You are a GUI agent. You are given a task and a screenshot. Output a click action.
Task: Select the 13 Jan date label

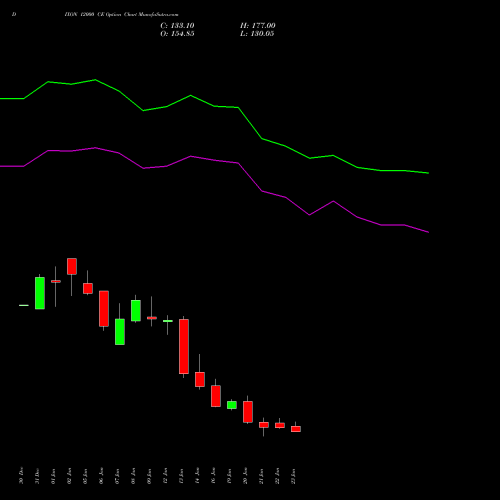point(181,476)
